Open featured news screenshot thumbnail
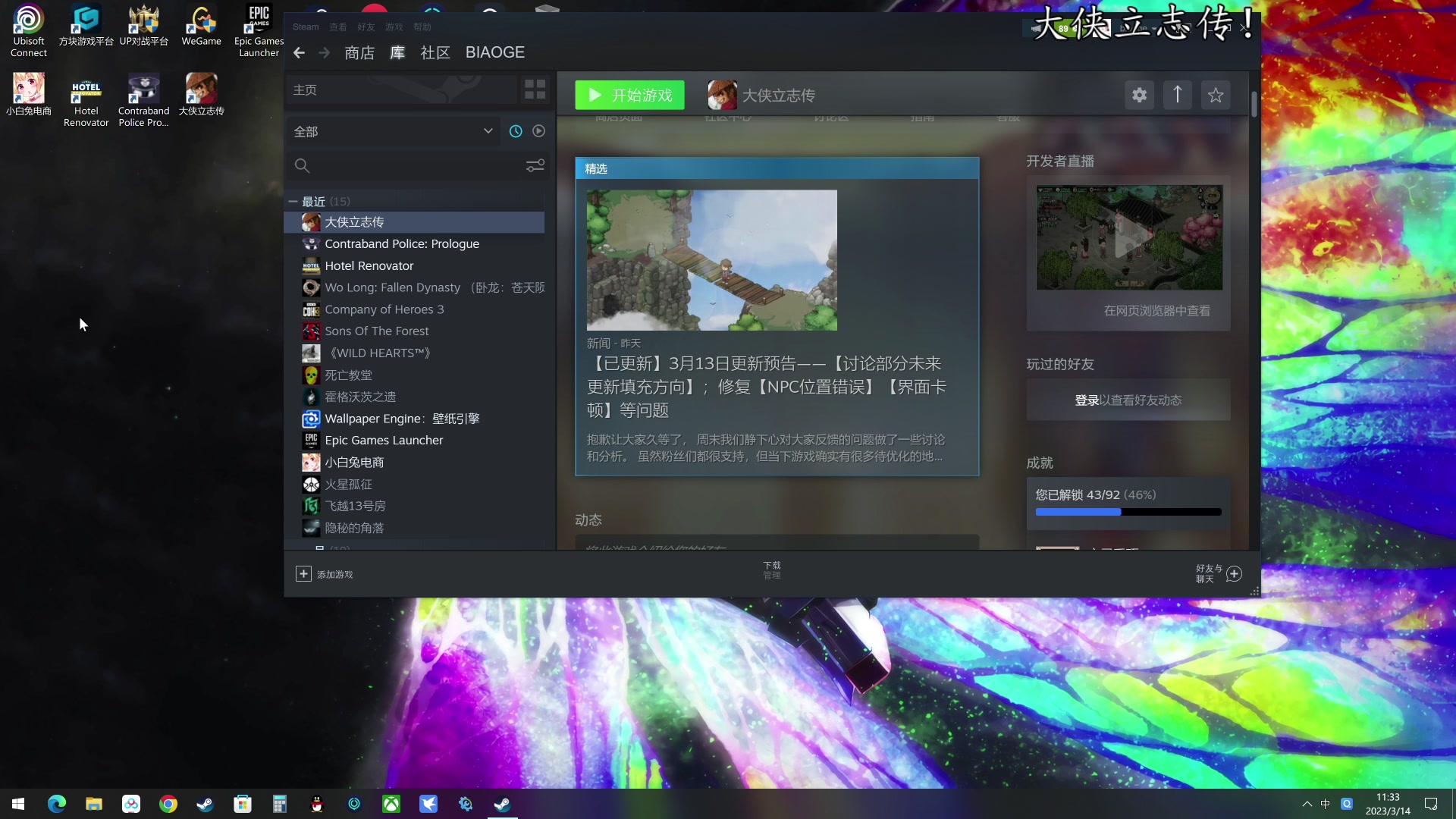 click(x=711, y=260)
